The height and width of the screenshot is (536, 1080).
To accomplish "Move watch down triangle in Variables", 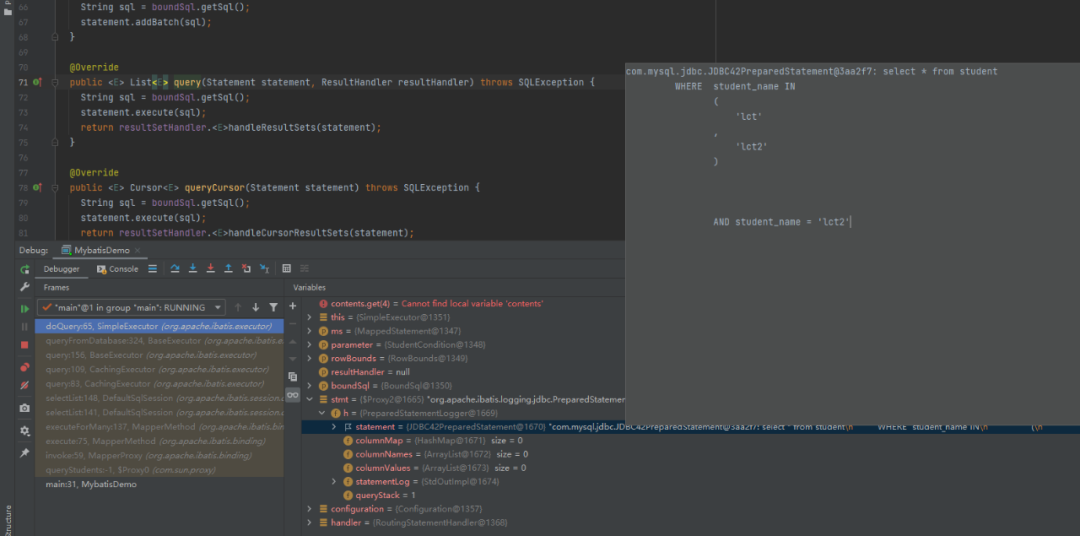I will coord(292,358).
